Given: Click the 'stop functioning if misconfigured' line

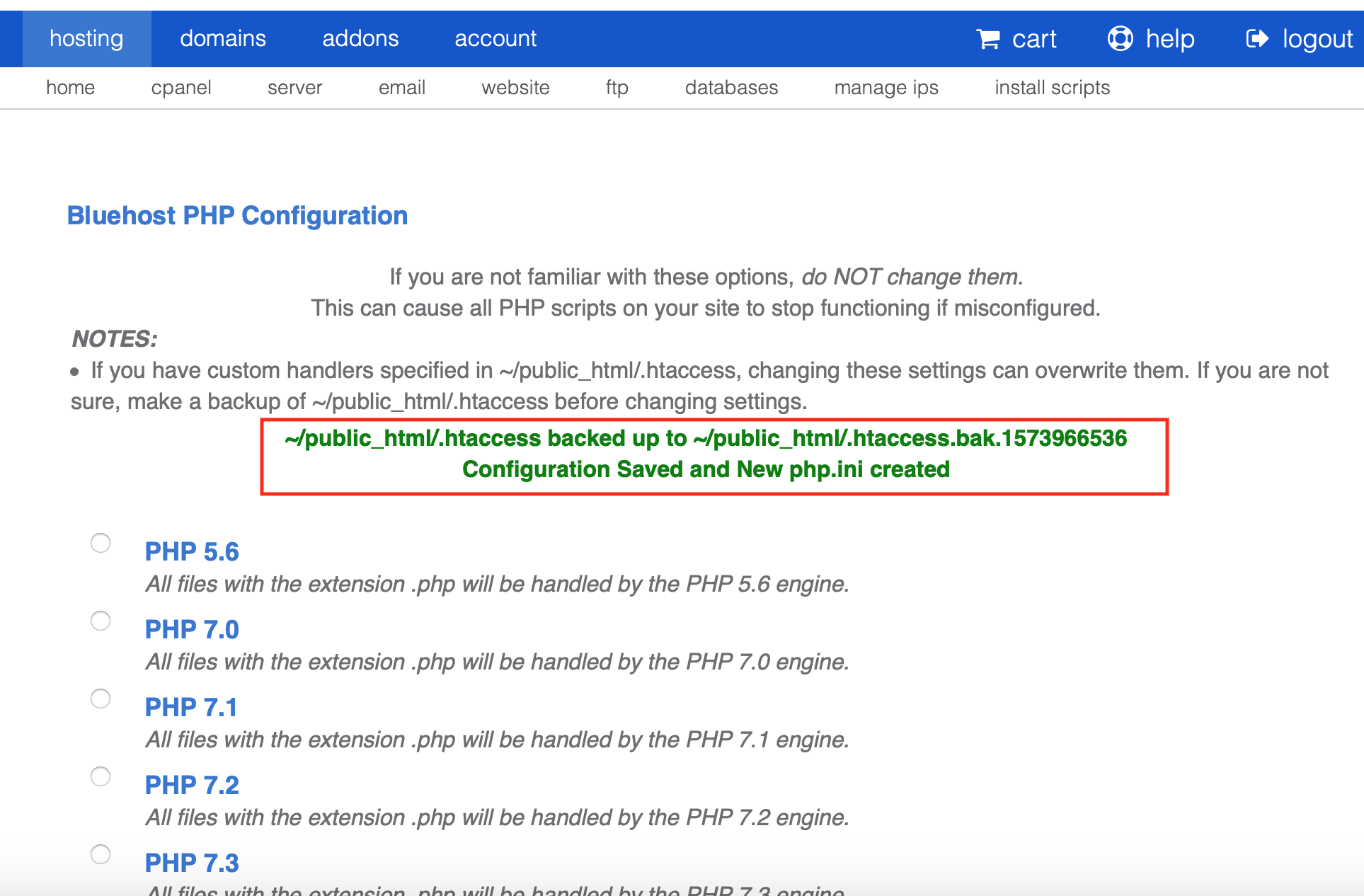Looking at the screenshot, I should (x=706, y=308).
